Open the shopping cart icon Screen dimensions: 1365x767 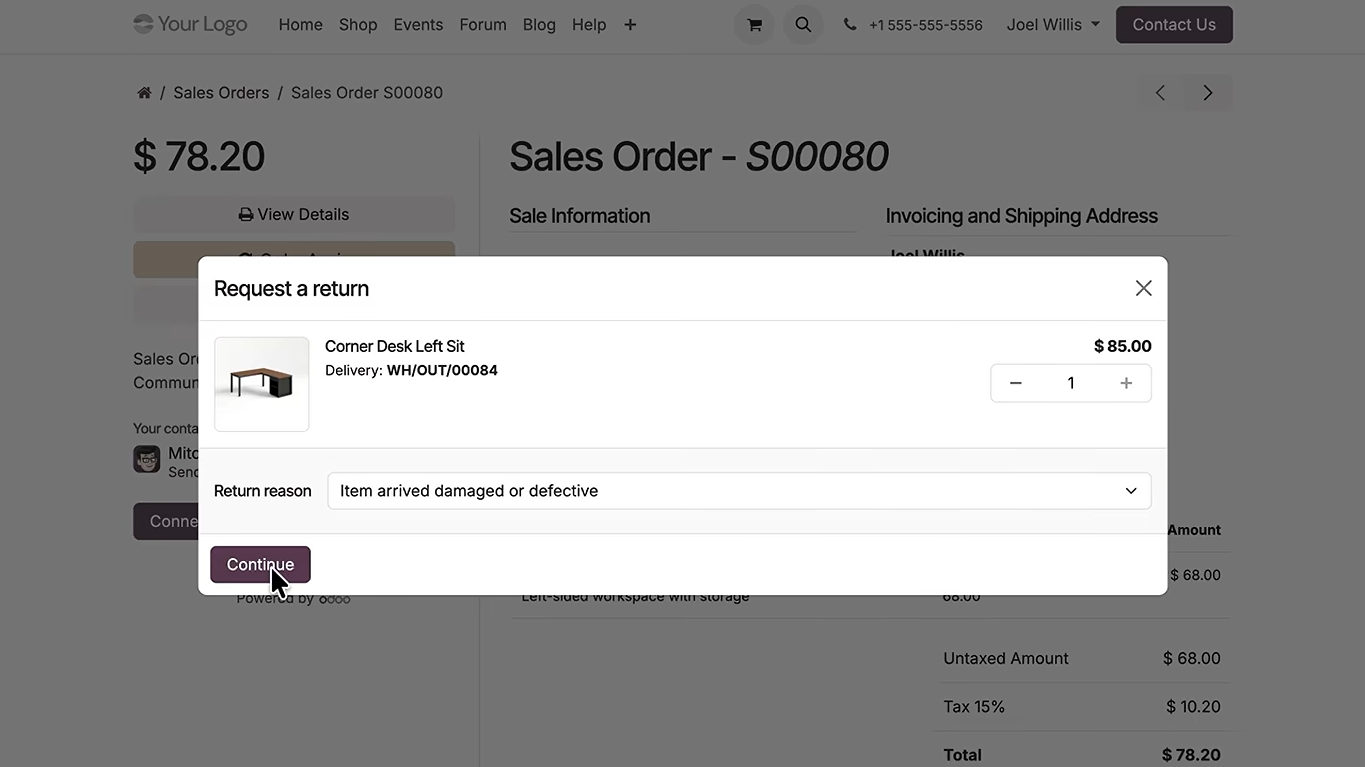(x=754, y=25)
